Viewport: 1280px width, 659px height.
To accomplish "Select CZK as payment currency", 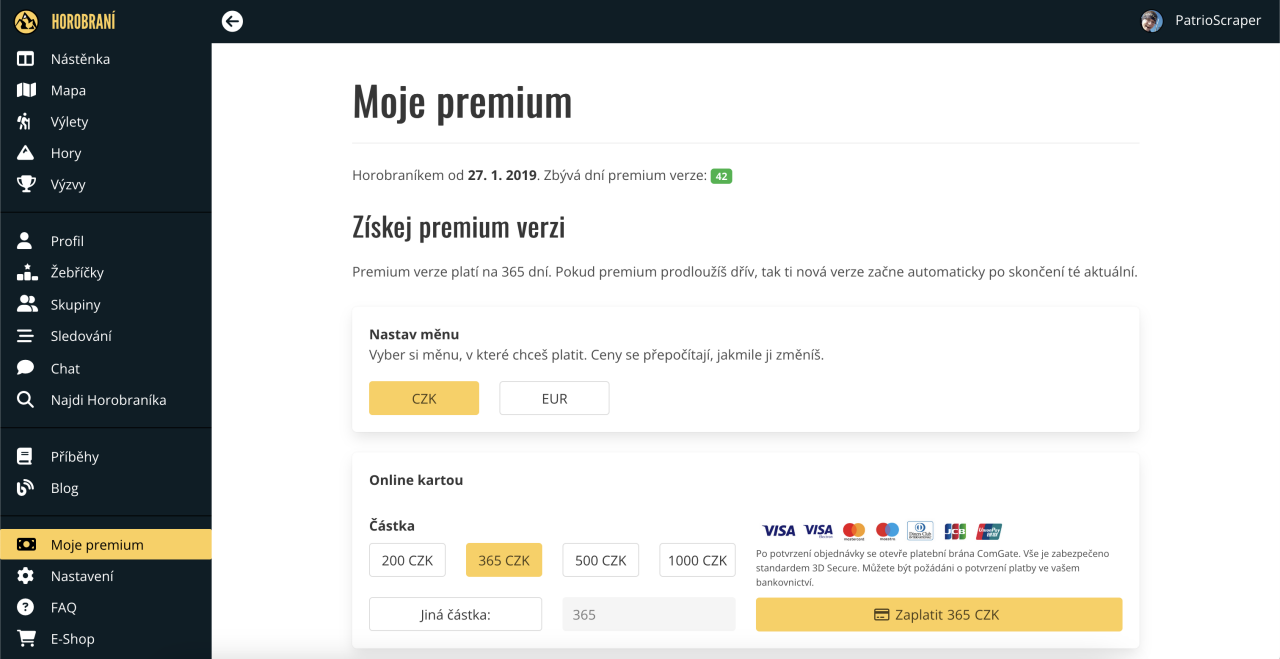I will tap(424, 398).
